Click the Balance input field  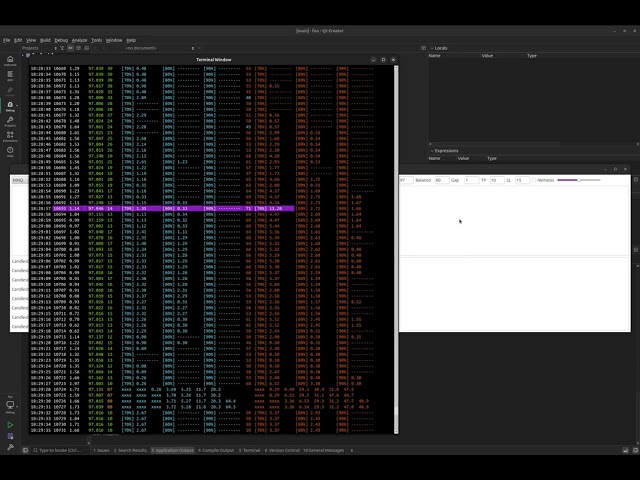click(441, 180)
